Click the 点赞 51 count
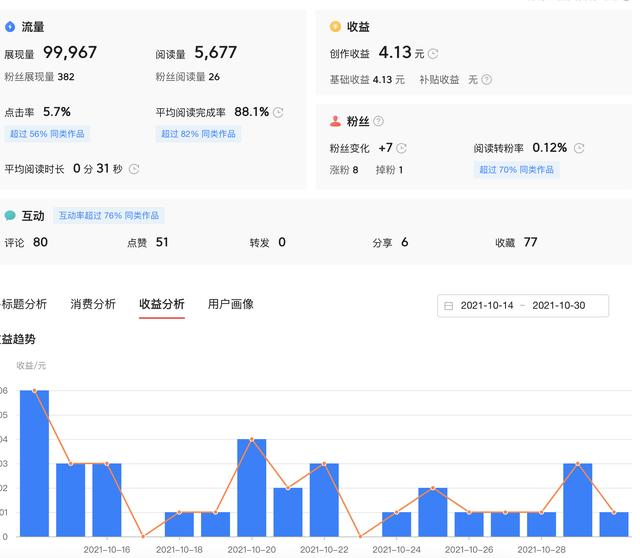This screenshot has height=558, width=640. (148, 242)
